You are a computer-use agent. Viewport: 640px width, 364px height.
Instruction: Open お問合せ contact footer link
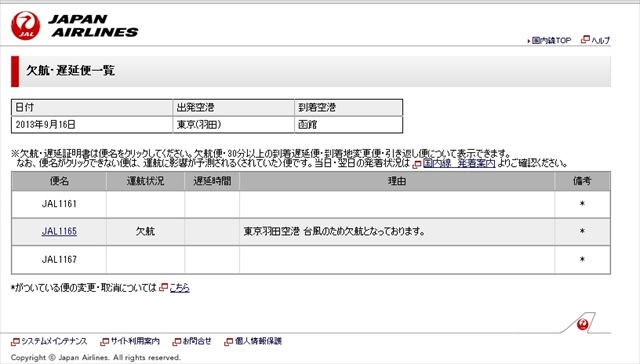tap(197, 341)
